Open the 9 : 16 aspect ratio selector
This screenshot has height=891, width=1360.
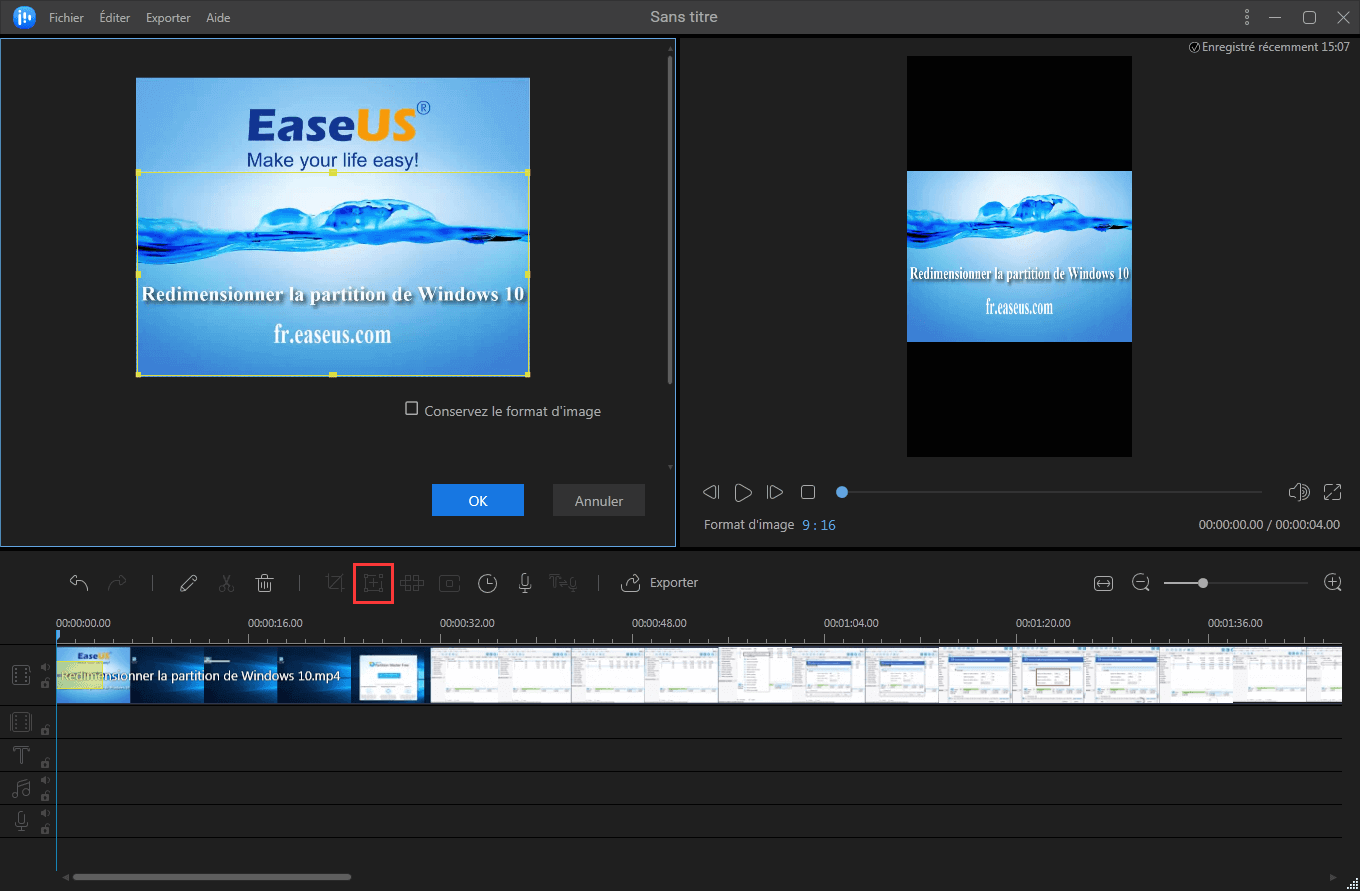pyautogui.click(x=818, y=525)
